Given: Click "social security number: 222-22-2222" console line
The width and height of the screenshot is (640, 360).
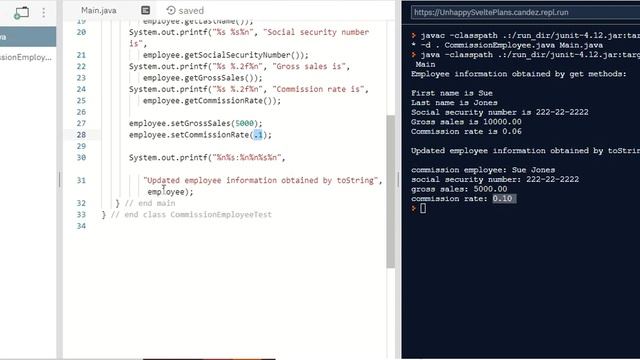Looking at the screenshot, I should point(495,179).
